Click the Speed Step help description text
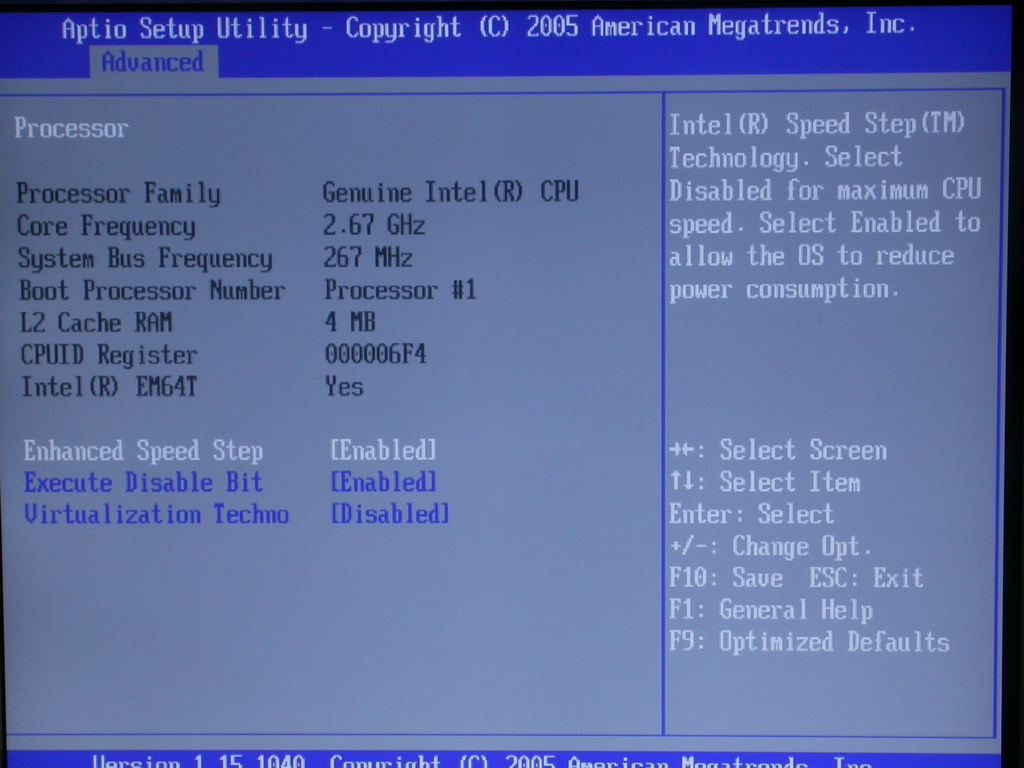1024x768 pixels. (x=824, y=206)
